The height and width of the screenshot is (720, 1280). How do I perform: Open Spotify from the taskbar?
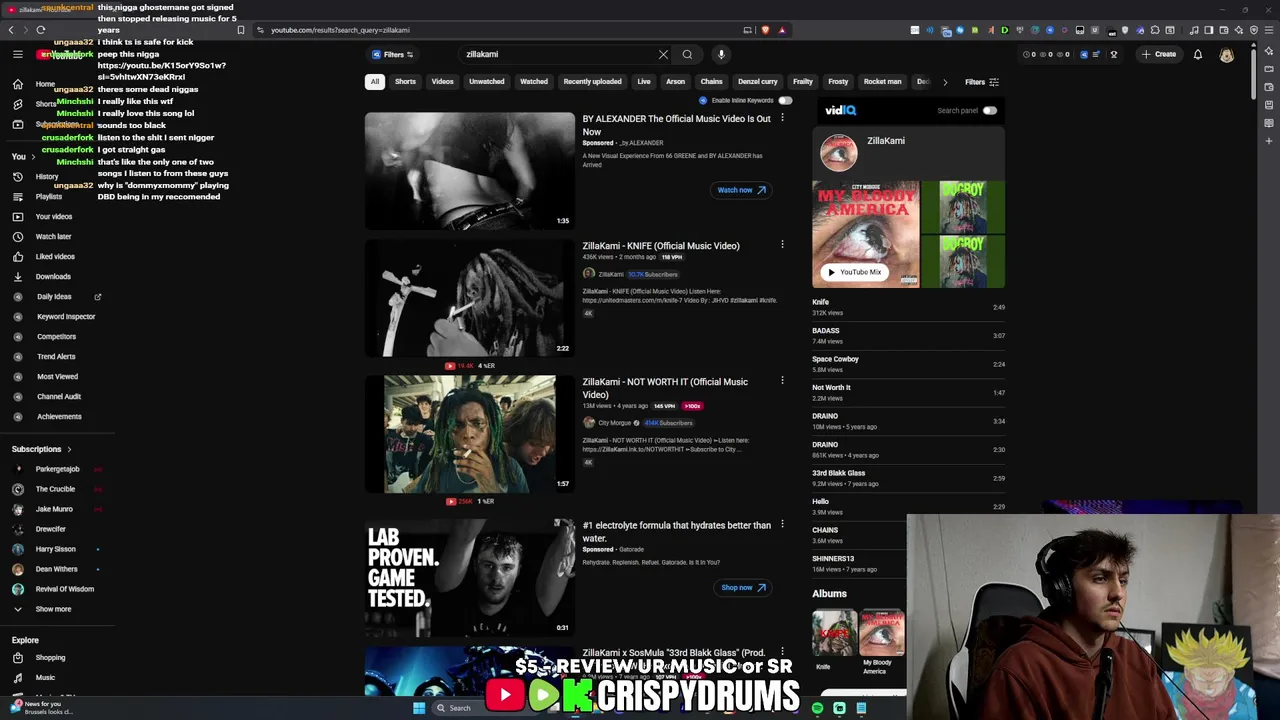coord(817,708)
